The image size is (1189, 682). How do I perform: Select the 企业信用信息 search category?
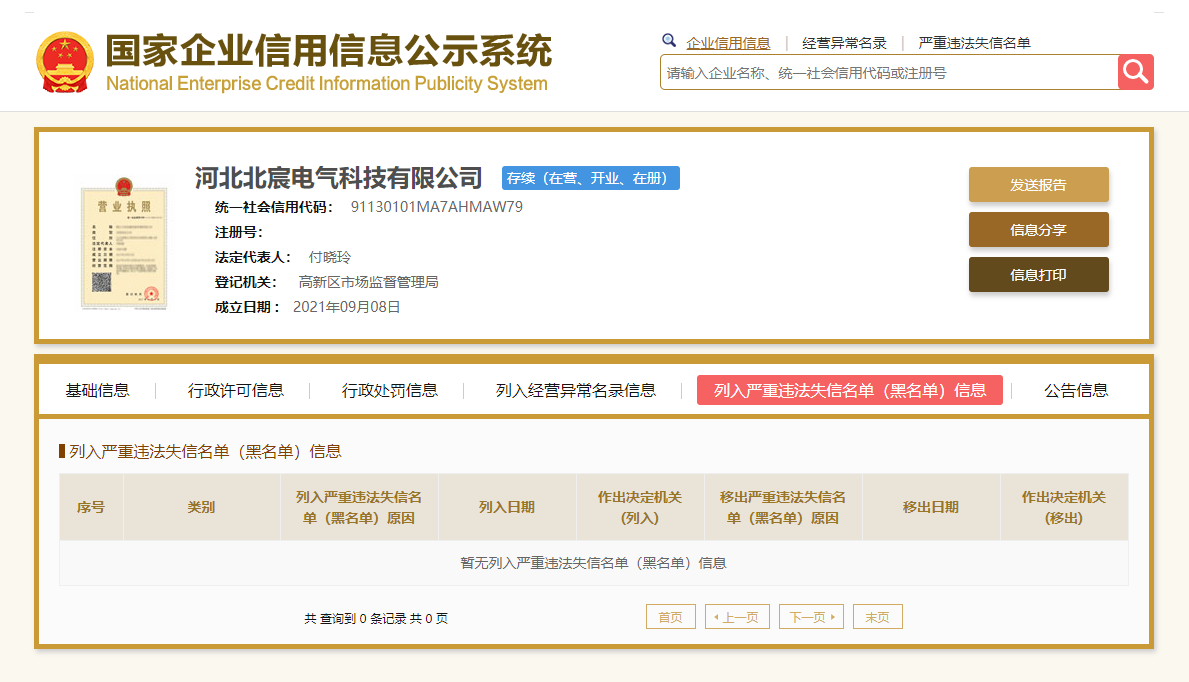point(728,43)
